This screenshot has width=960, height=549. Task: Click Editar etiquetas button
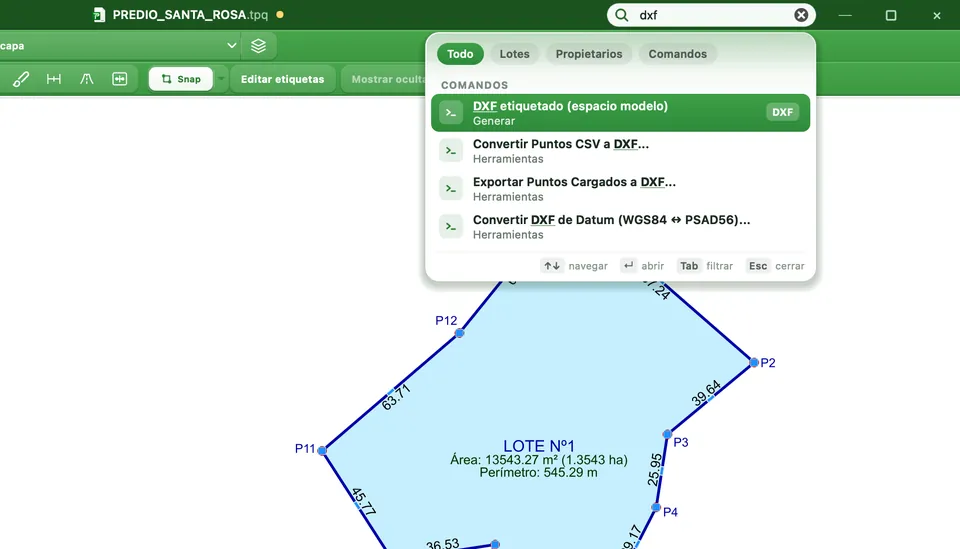(282, 79)
